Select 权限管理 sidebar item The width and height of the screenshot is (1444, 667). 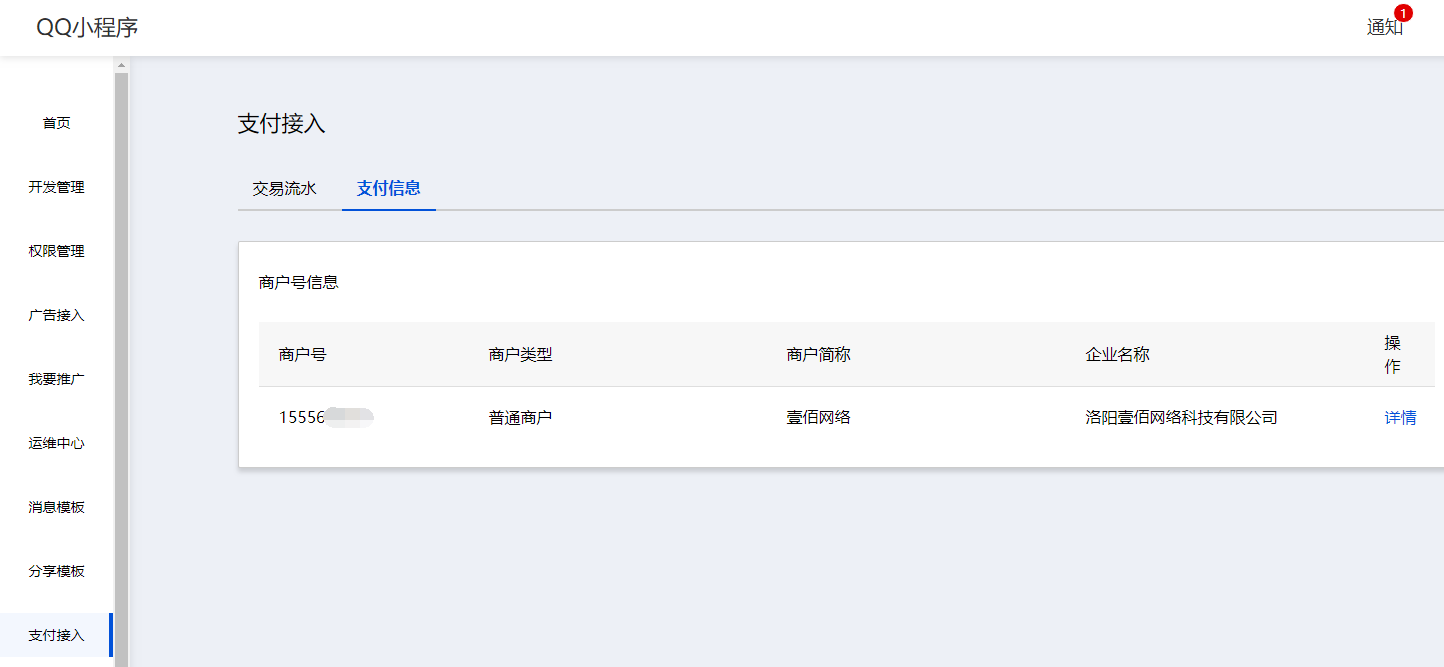[56, 251]
